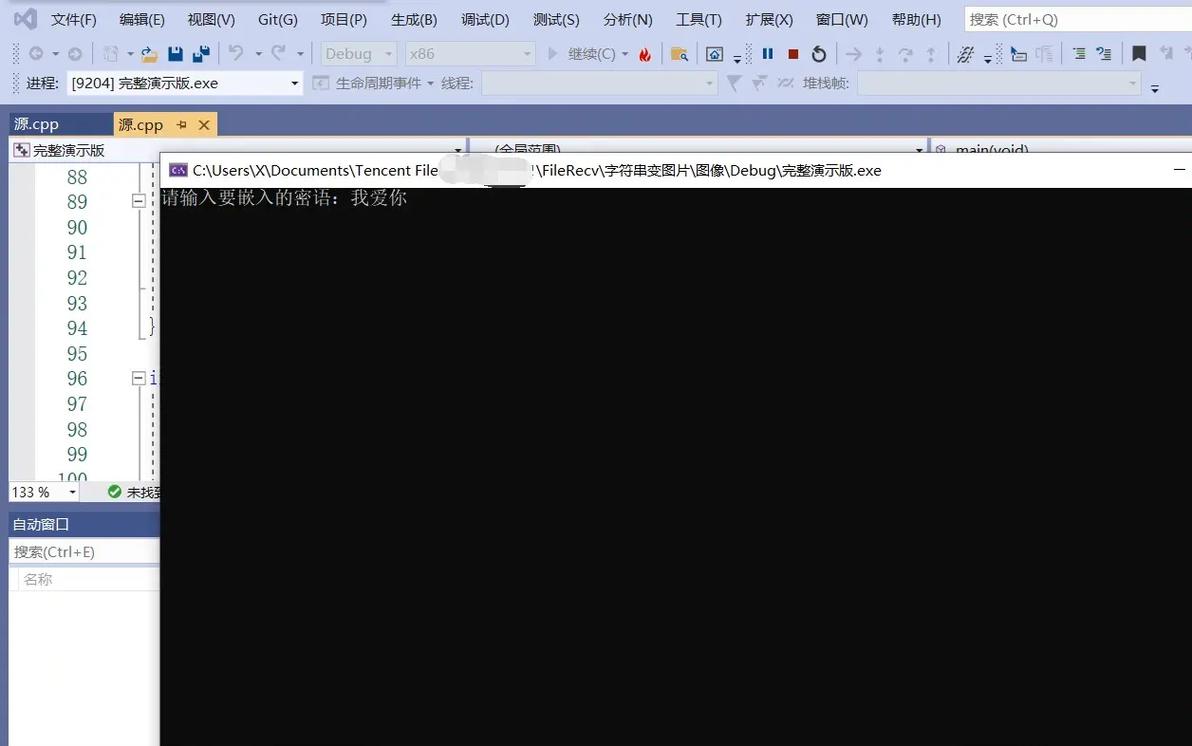The height and width of the screenshot is (746, 1192).
Task: Open the Debug configuration dropdown
Action: point(358,54)
